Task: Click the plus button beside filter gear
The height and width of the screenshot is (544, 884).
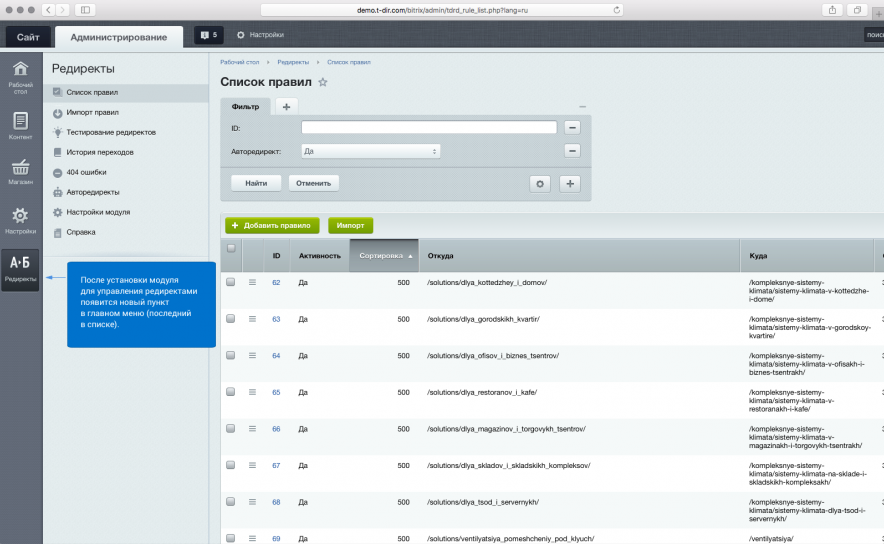Action: [570, 184]
